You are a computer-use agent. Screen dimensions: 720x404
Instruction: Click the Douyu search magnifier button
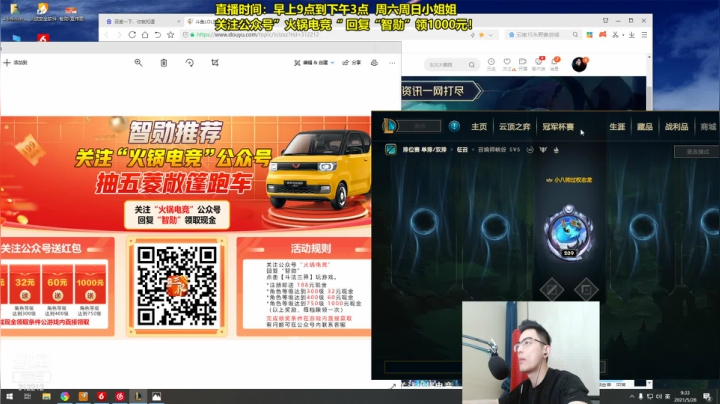[x=472, y=65]
